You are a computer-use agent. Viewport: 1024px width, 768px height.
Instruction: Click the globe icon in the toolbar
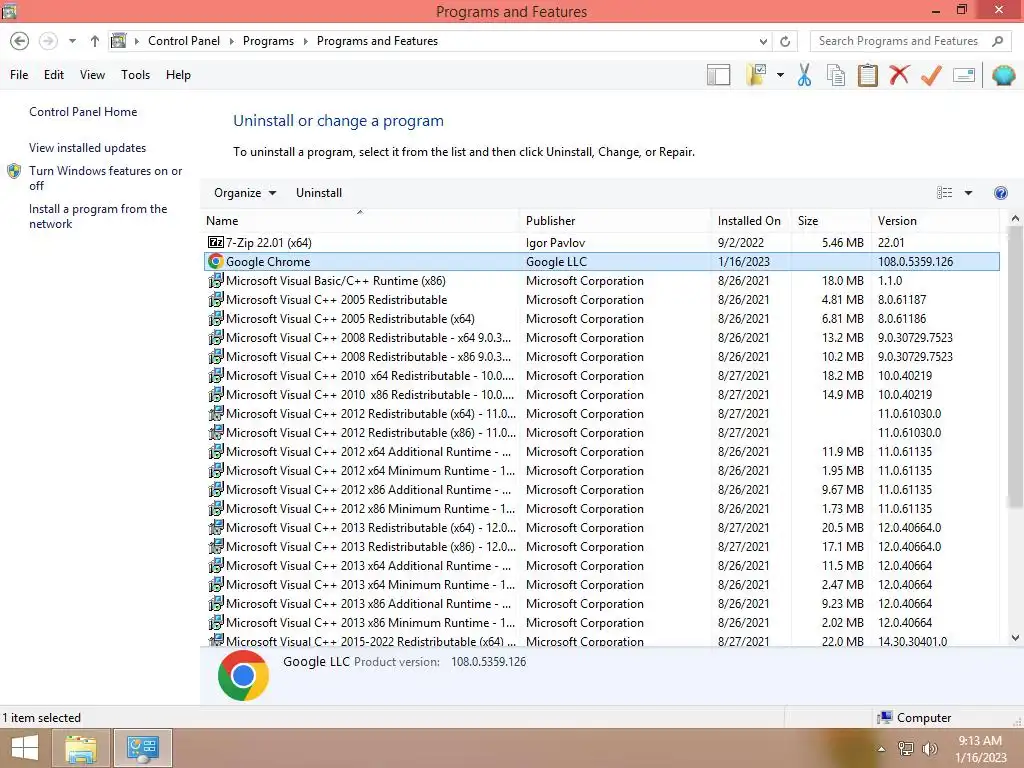[1003, 75]
